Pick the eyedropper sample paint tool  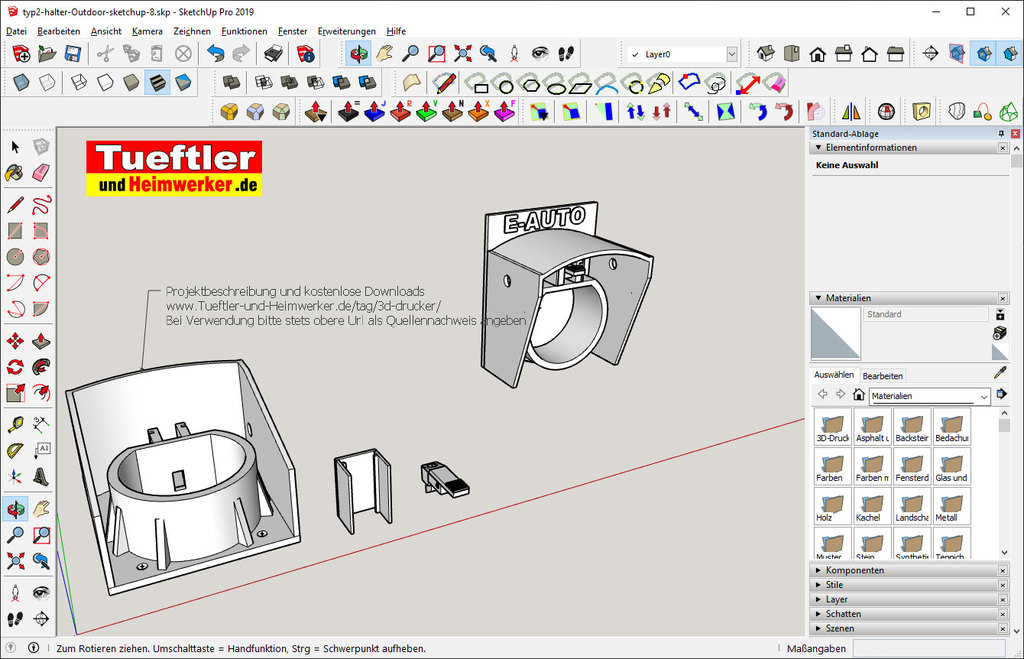coord(1000,372)
